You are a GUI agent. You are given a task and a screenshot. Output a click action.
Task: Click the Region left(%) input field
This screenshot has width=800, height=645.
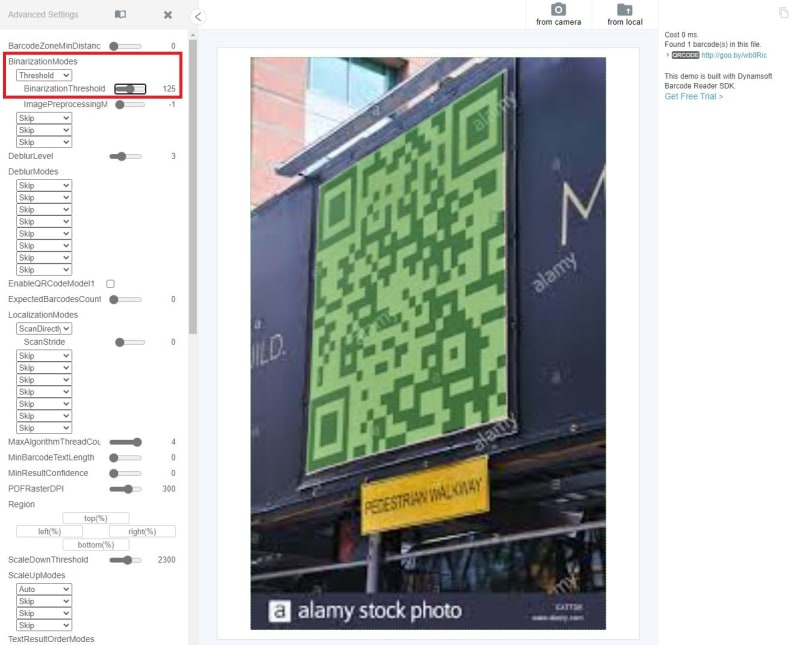[x=49, y=531]
